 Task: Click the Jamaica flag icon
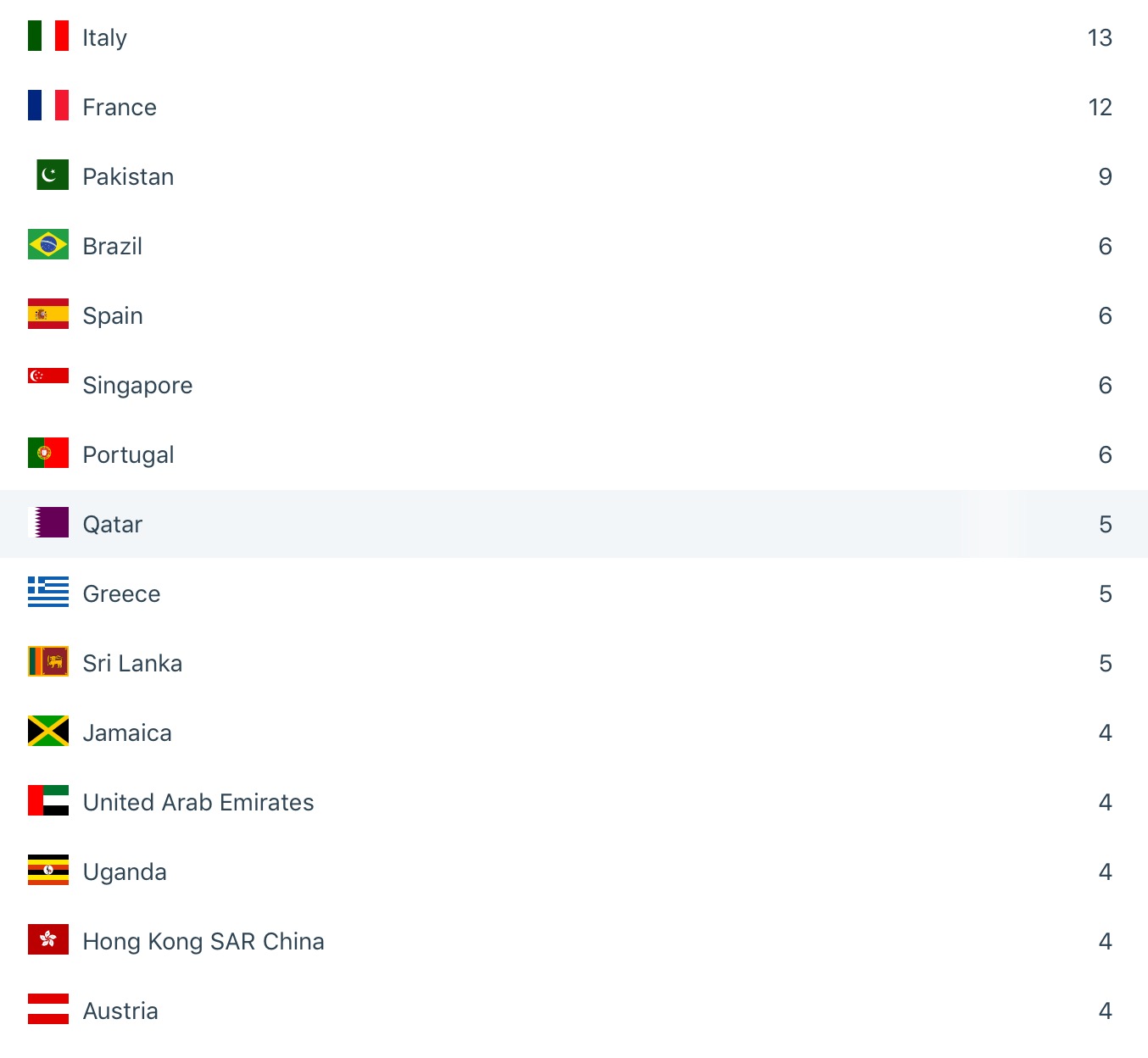48,732
